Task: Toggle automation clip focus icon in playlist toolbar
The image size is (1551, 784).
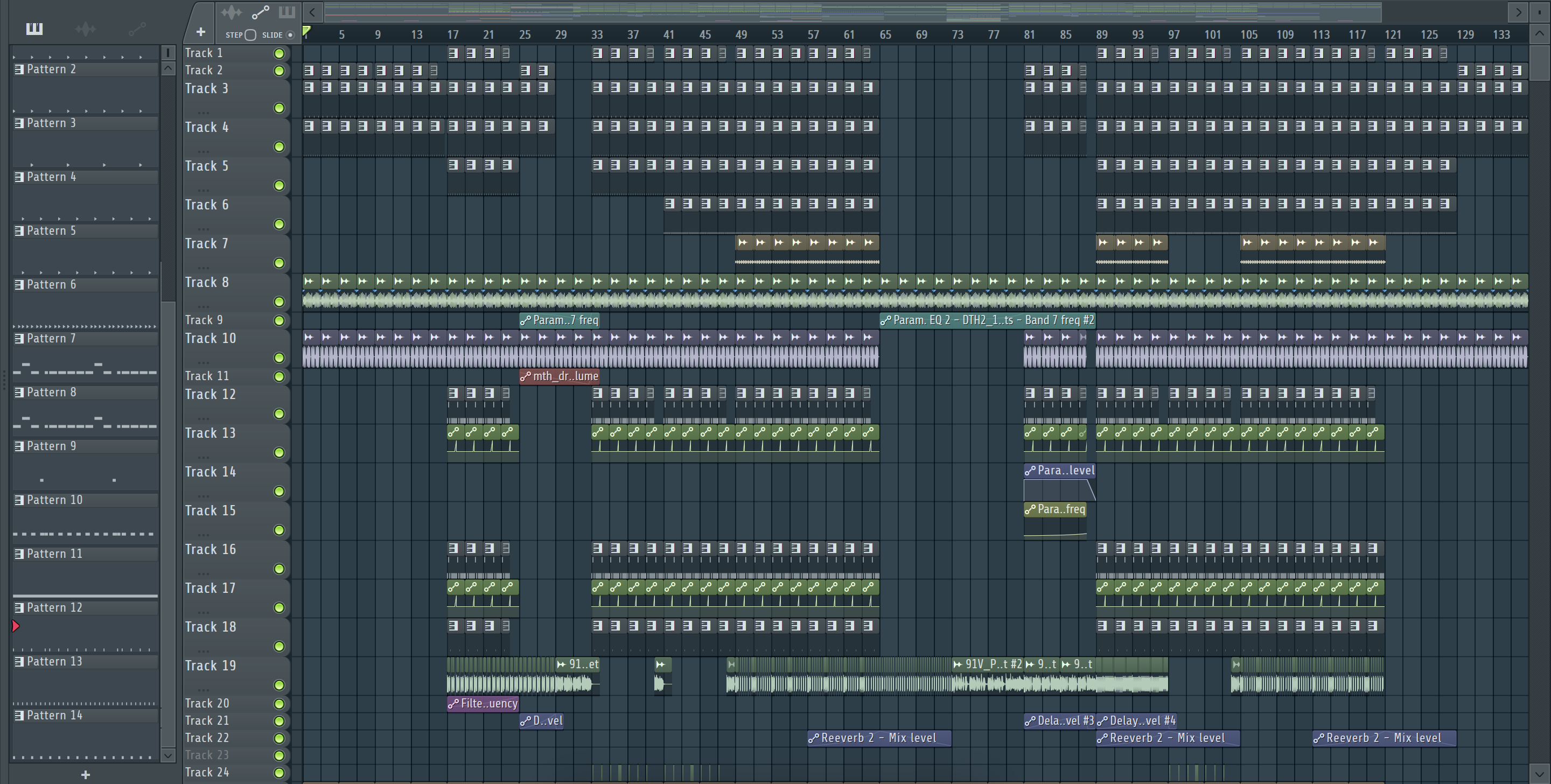Action: (260, 12)
